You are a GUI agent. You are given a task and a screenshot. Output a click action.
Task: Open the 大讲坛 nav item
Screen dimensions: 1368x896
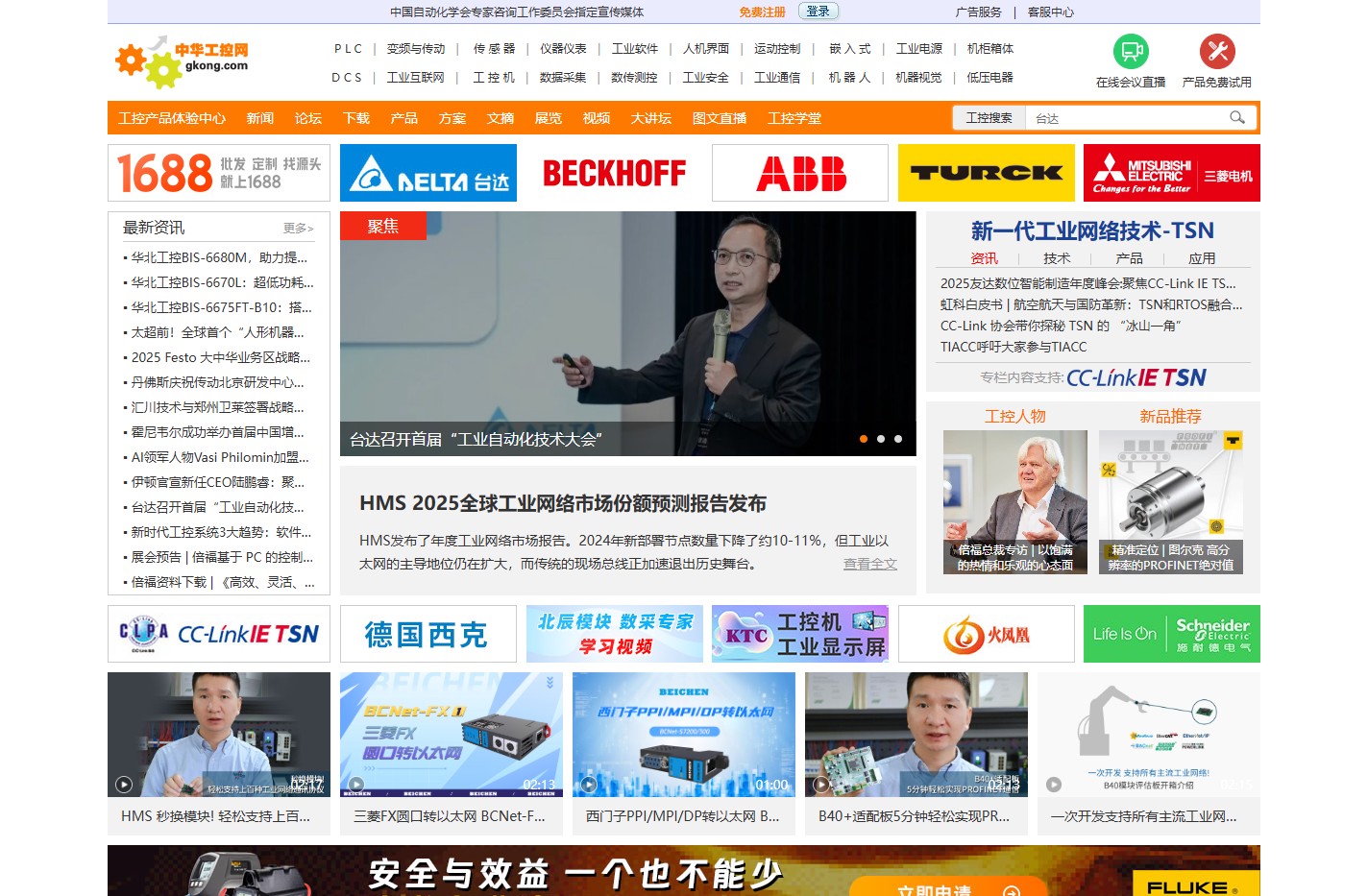tap(651, 118)
